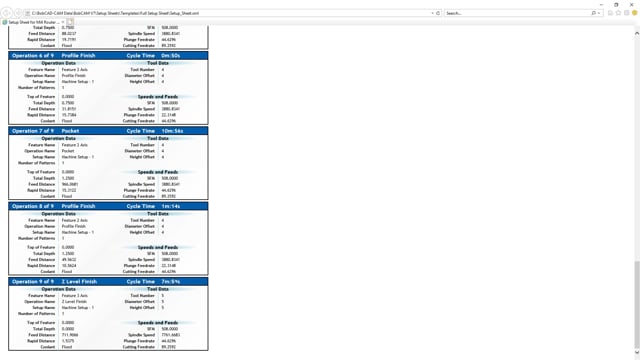Click the Profile Finish title in the Operation 8 header
The width and height of the screenshot is (640, 360).
pos(78,206)
